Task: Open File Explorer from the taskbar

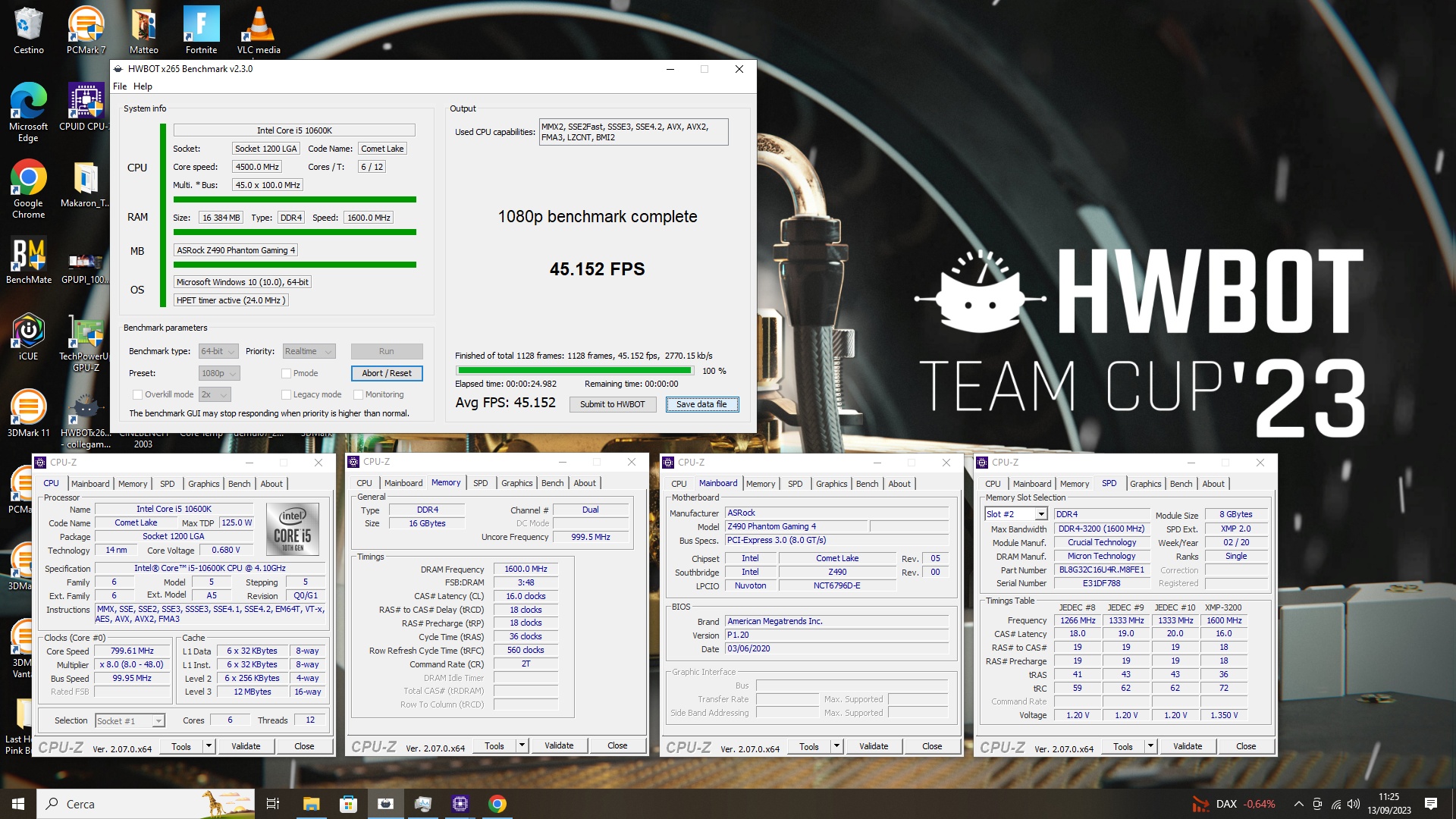Action: click(x=311, y=804)
